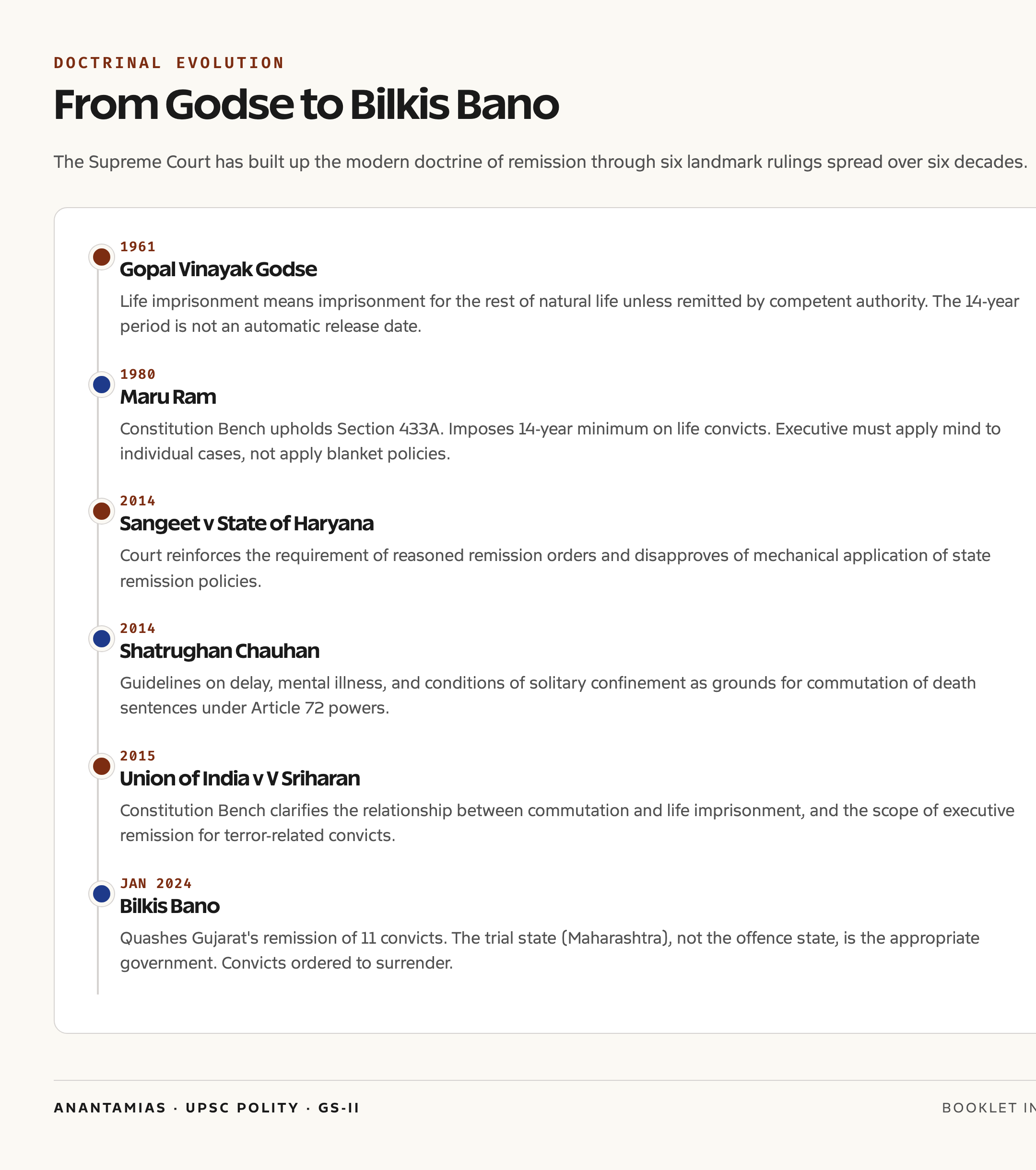Image resolution: width=1036 pixels, height=1170 pixels.
Task: Open the Gopal Vinayak Godse case heading
Action: point(218,269)
